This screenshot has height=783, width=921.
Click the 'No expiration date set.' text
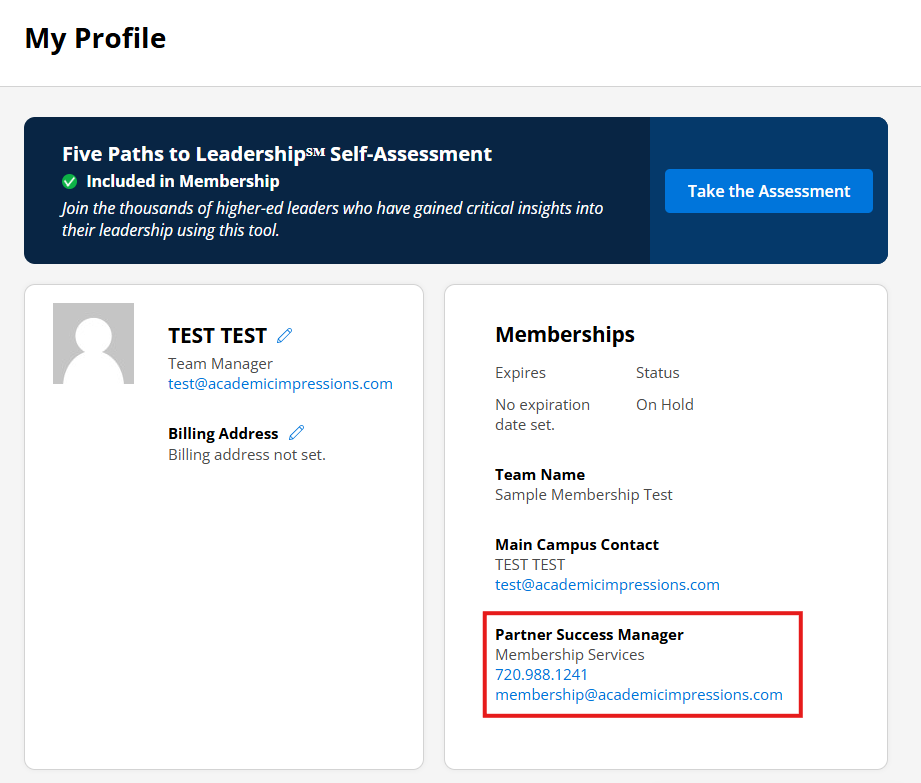coord(542,414)
